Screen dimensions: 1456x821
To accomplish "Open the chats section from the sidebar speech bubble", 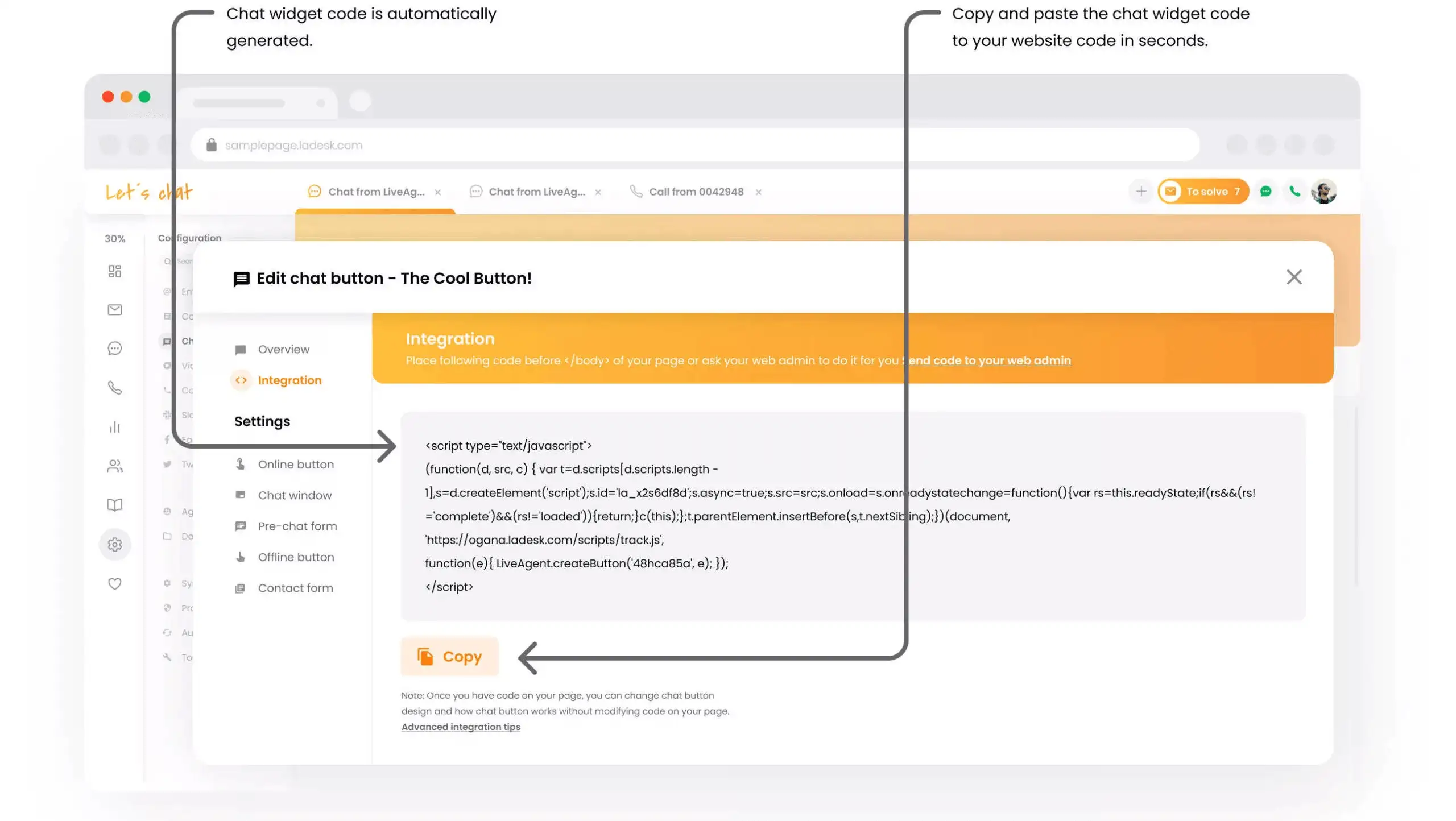I will click(115, 348).
